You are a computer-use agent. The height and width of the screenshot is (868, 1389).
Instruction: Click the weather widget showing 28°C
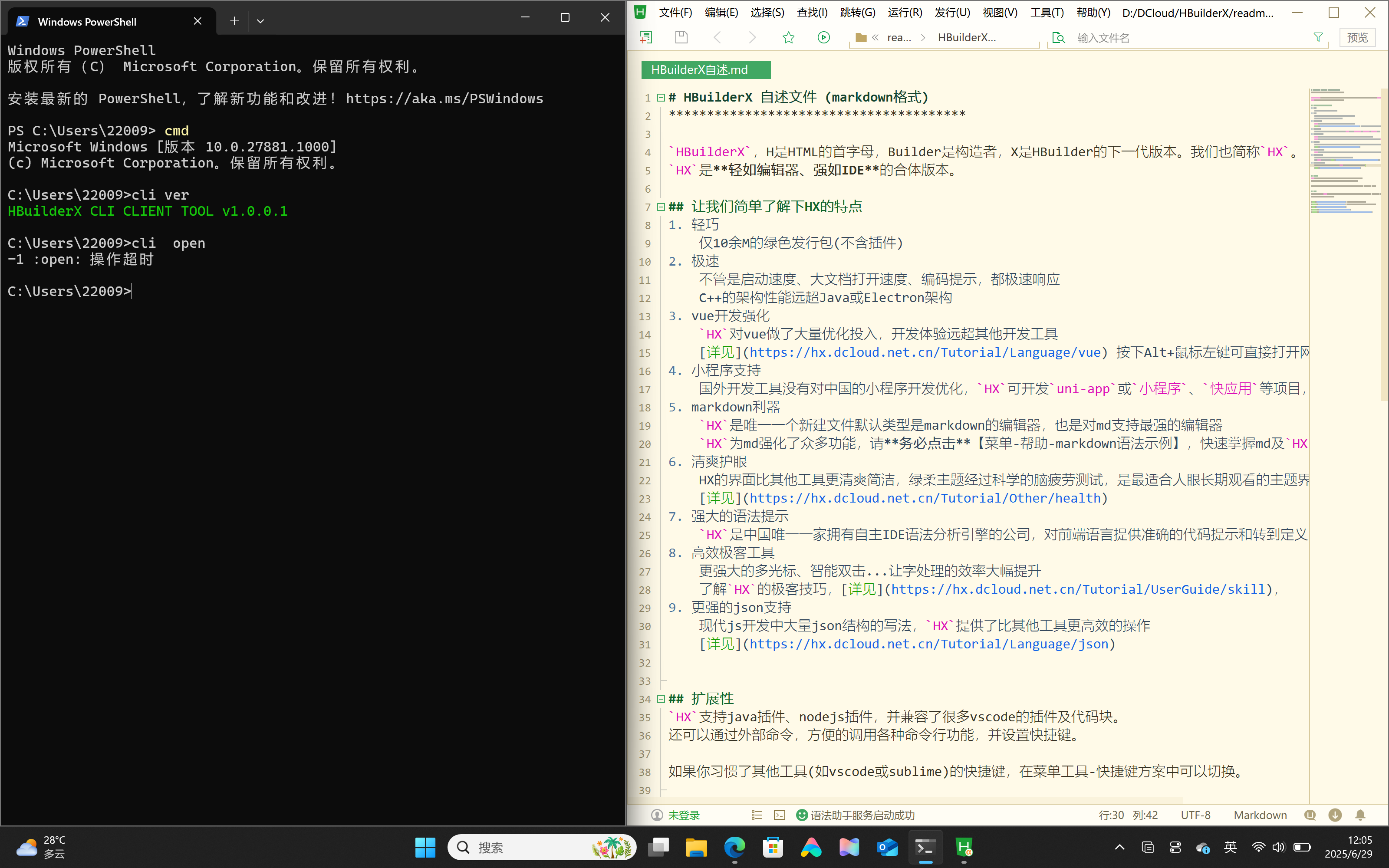coord(41,847)
